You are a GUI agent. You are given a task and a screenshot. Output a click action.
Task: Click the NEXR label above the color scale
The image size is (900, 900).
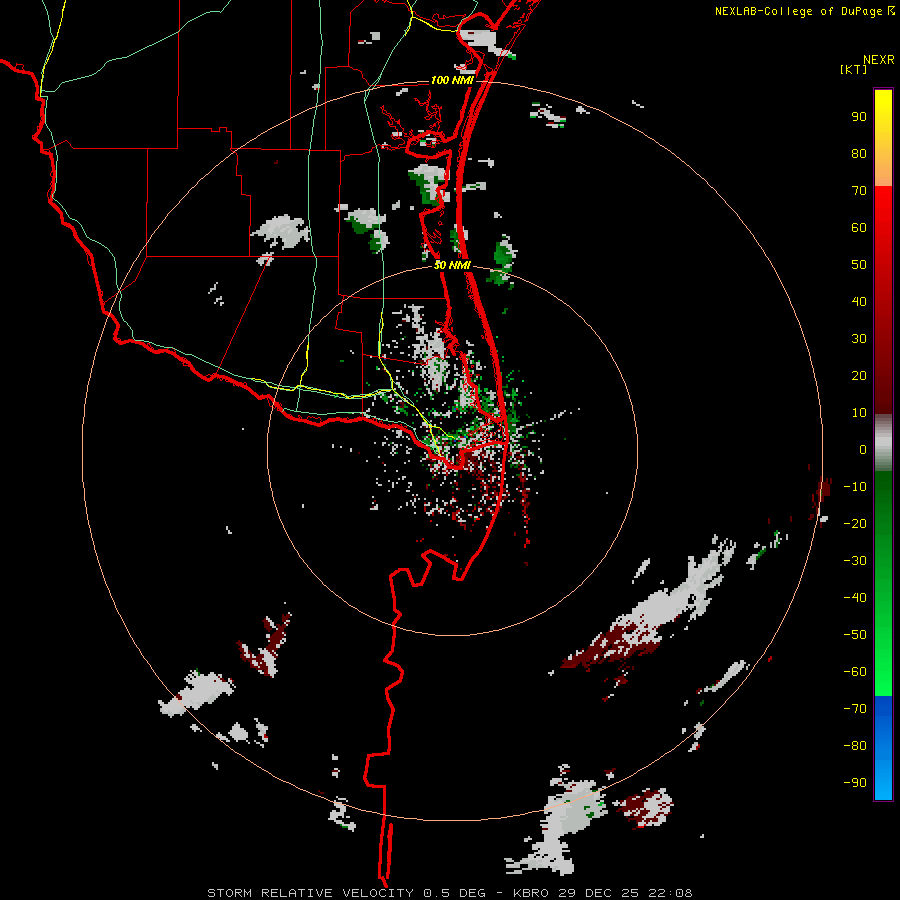click(879, 60)
